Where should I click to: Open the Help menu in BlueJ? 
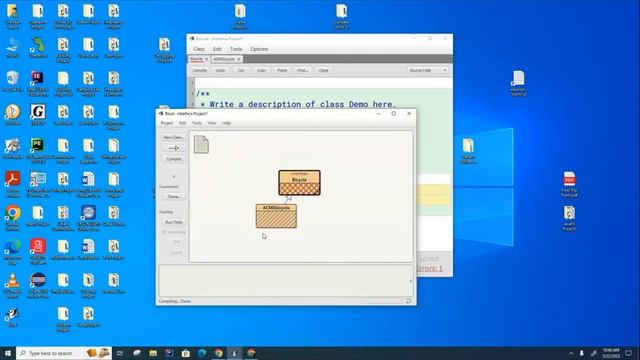tap(227, 123)
